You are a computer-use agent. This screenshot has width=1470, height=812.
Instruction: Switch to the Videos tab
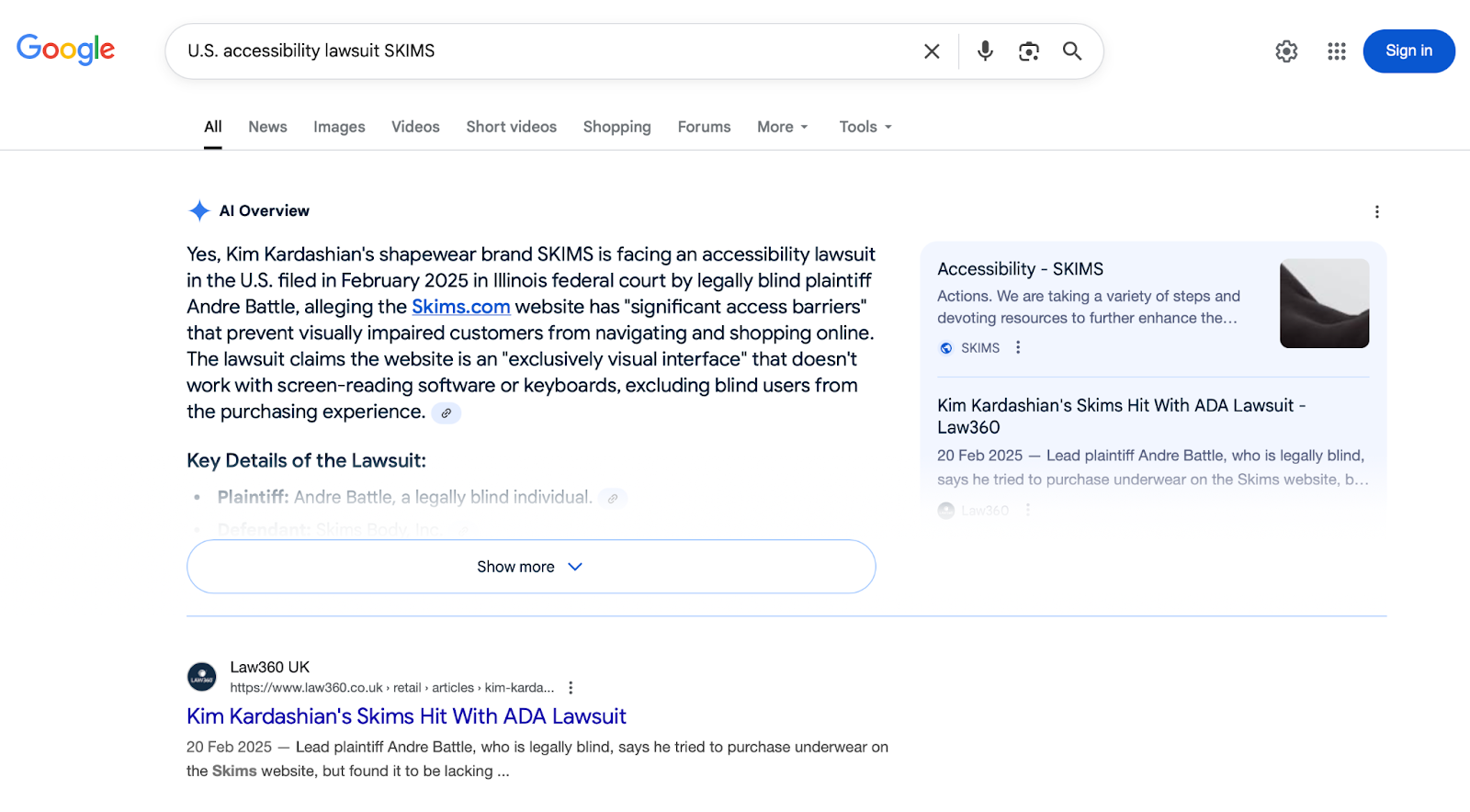415,127
